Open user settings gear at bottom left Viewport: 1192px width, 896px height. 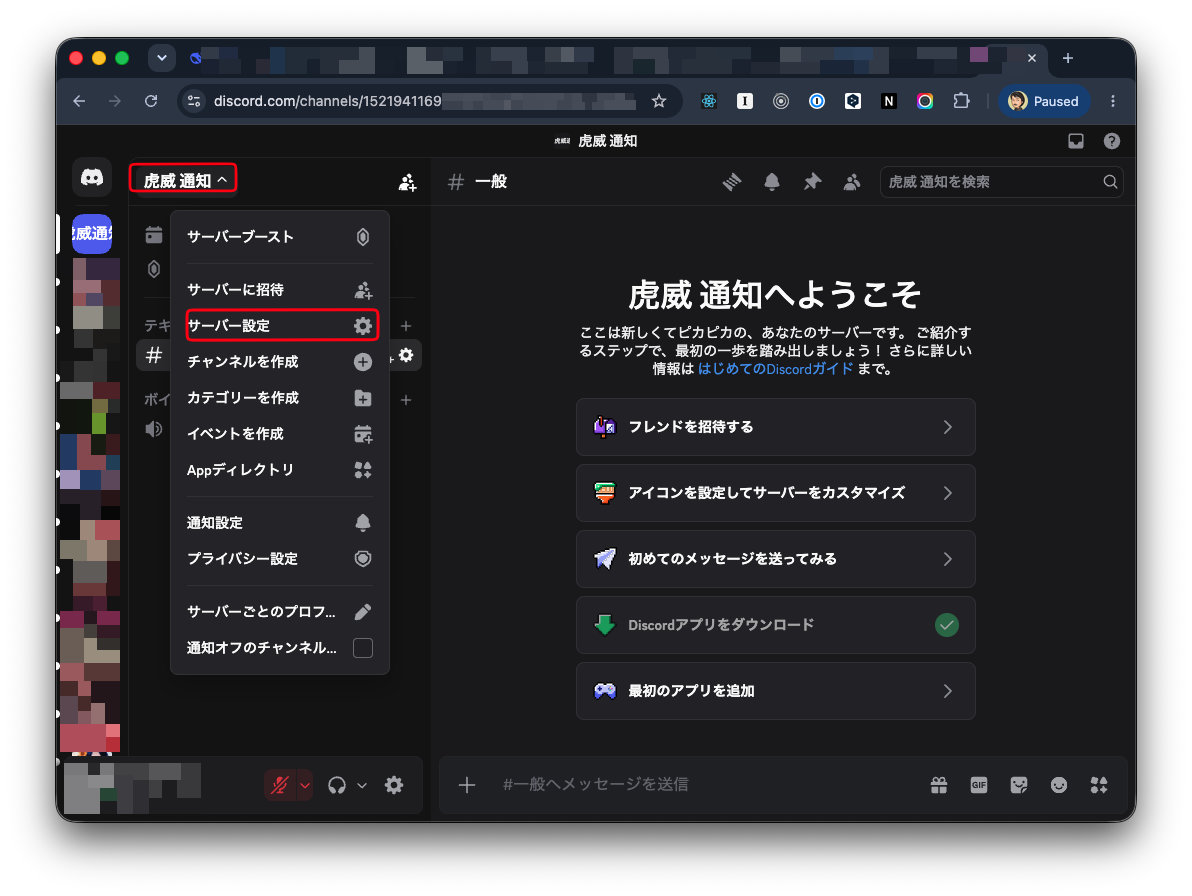point(394,785)
